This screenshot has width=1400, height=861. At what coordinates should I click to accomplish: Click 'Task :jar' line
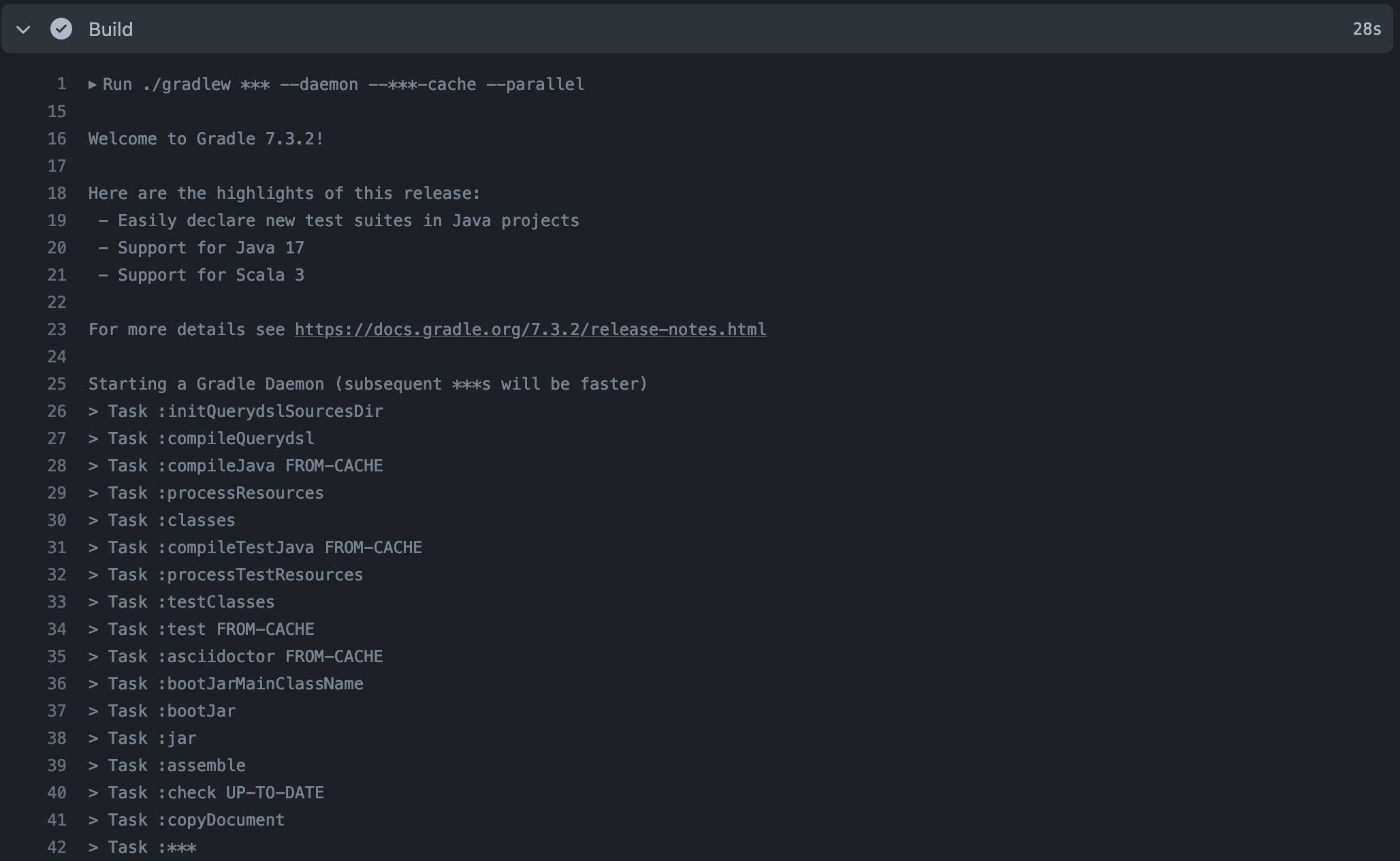(x=142, y=738)
